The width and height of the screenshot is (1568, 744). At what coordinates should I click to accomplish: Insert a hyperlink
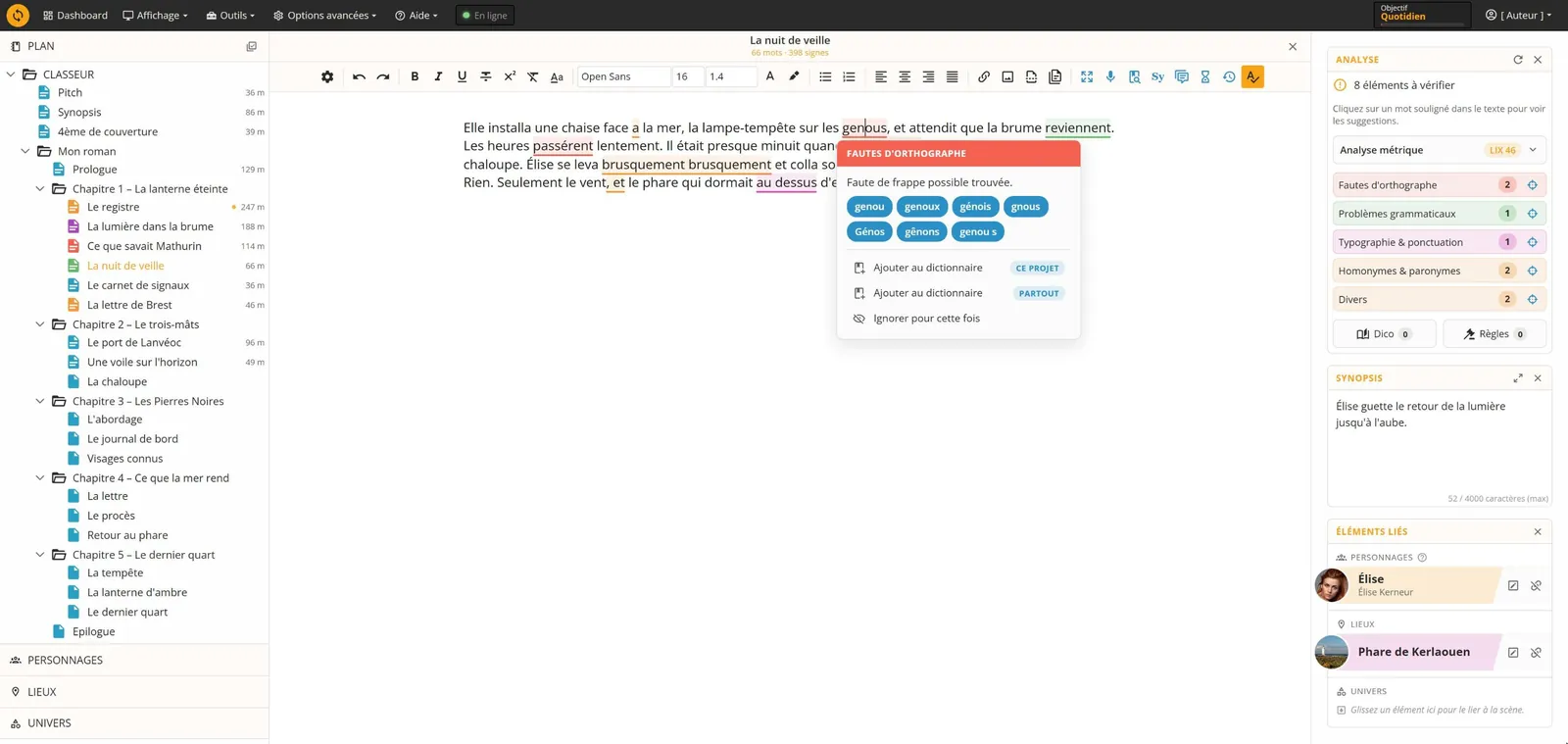pyautogui.click(x=984, y=76)
